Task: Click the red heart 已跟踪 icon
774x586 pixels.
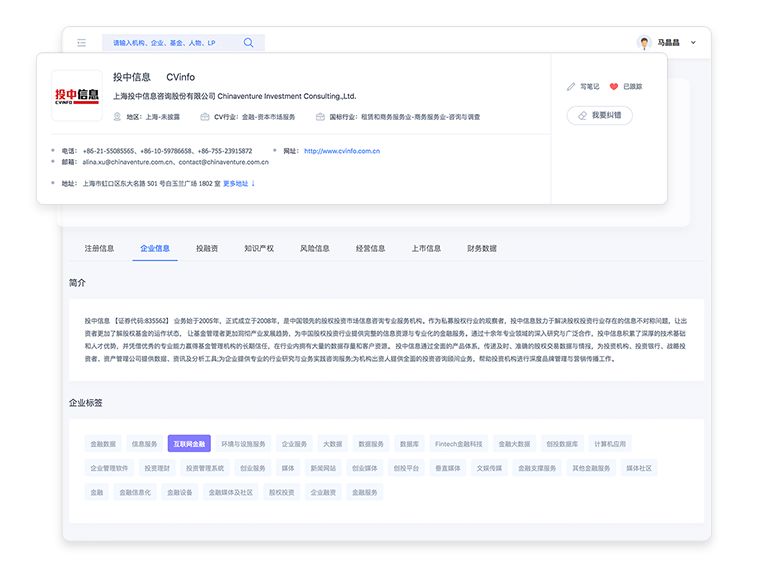Action: click(614, 87)
